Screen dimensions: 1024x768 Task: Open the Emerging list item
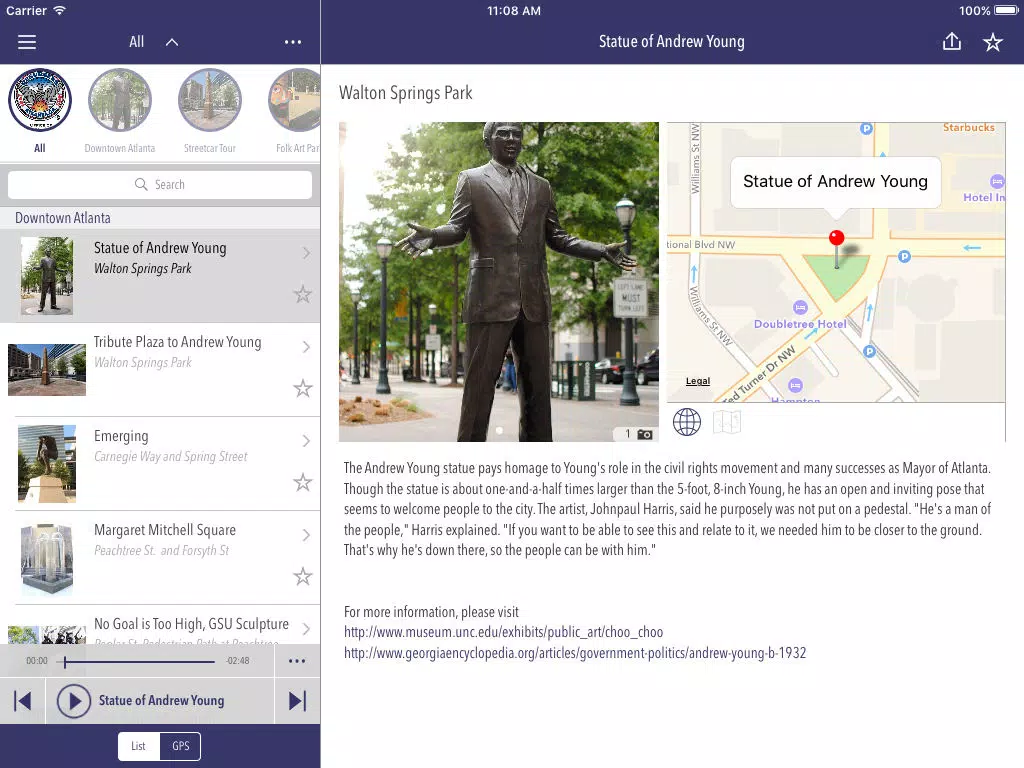tap(160, 464)
